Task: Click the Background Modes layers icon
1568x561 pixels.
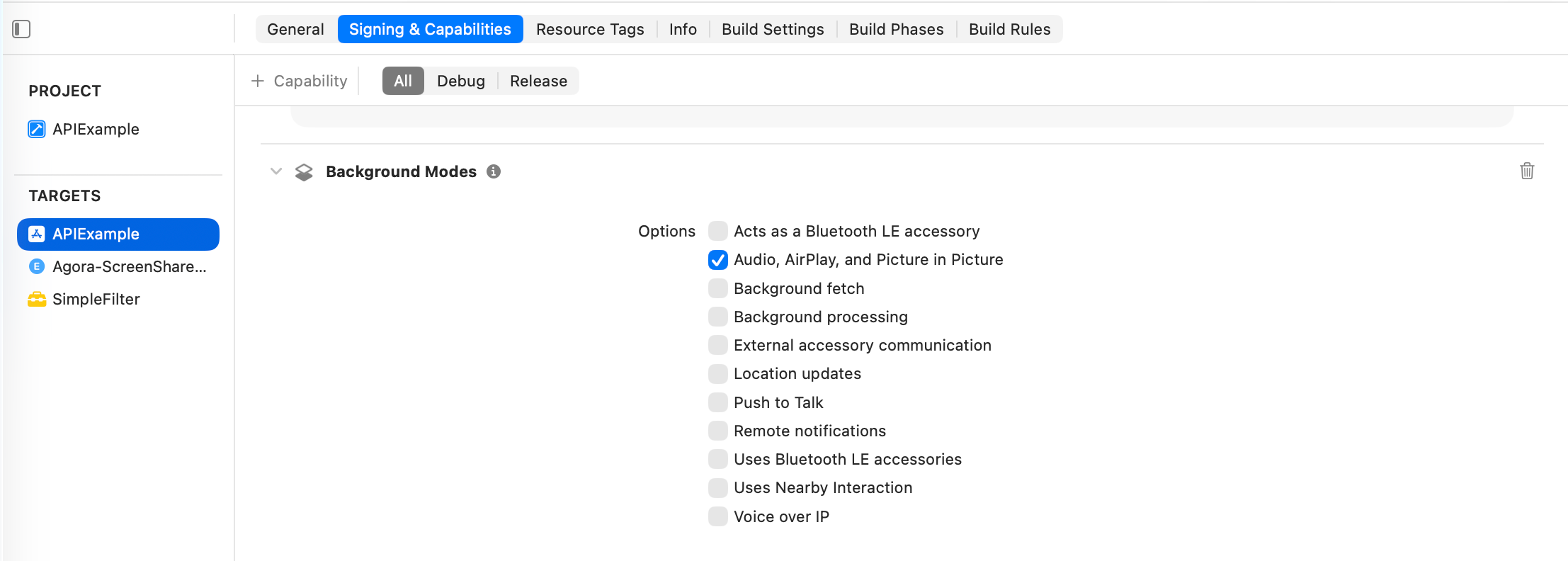Action: coord(304,172)
